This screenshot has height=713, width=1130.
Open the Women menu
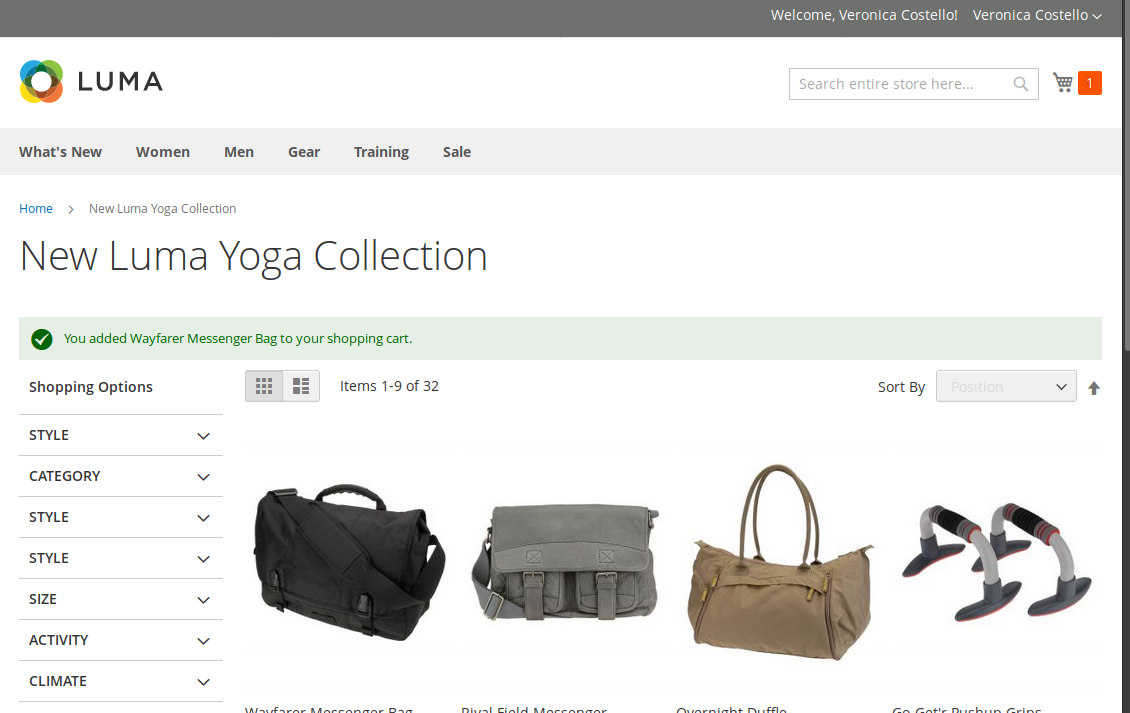pyautogui.click(x=163, y=152)
